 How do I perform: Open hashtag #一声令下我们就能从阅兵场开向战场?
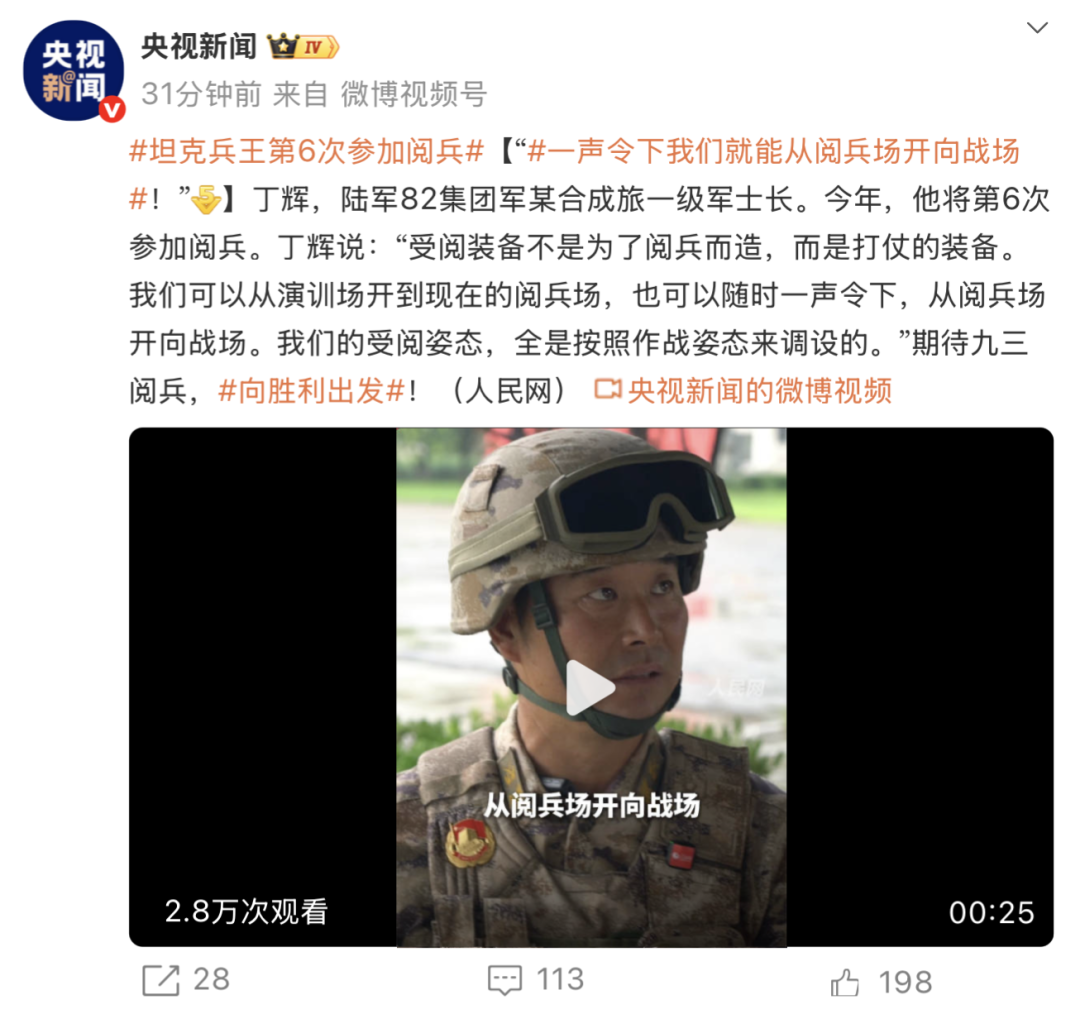click(x=773, y=152)
